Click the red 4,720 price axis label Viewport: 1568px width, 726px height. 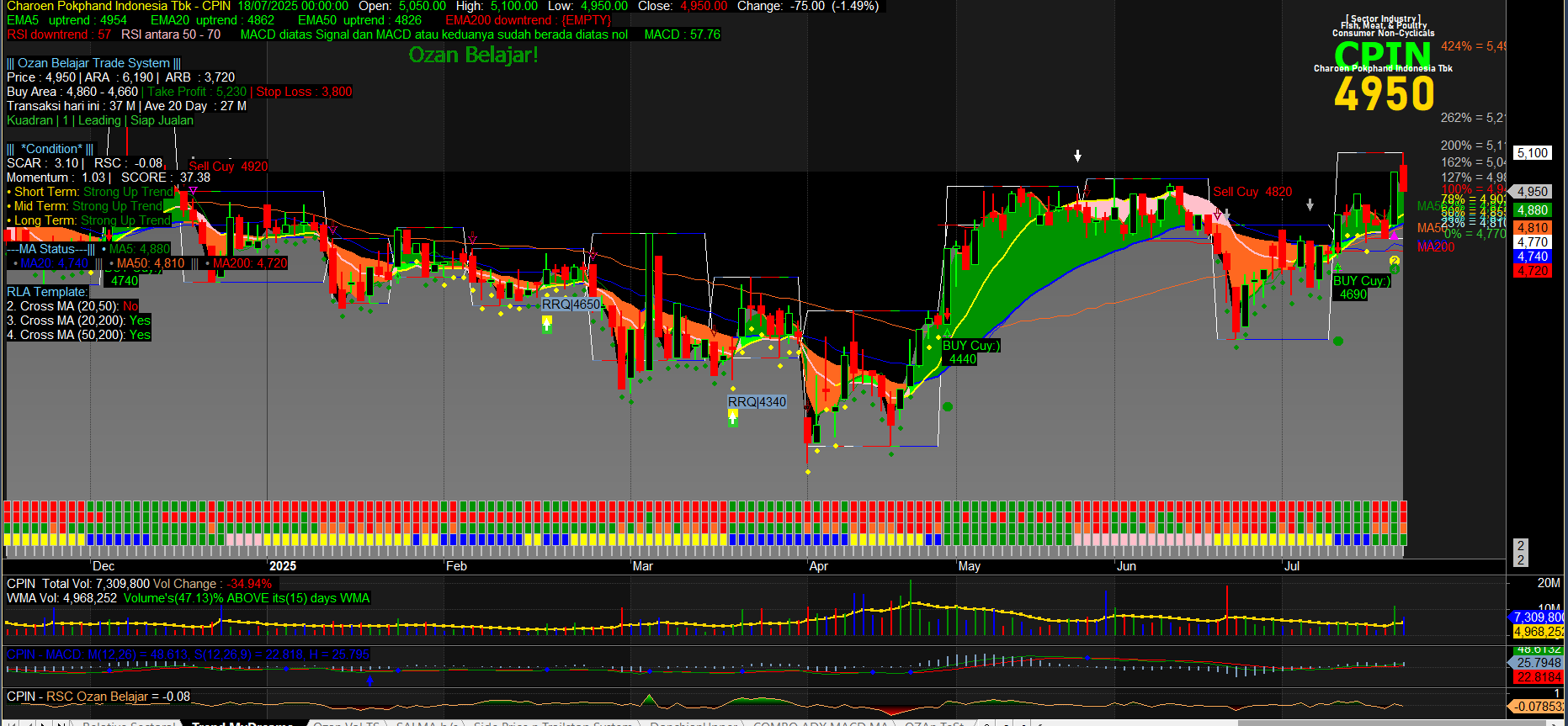tap(1532, 271)
